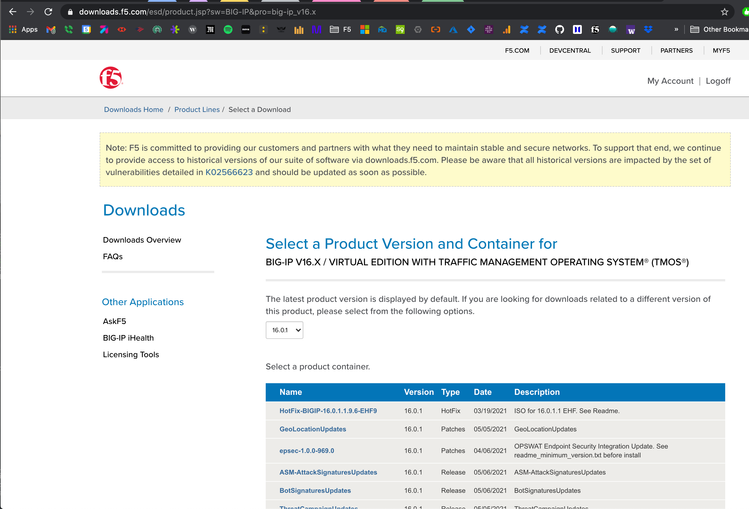The width and height of the screenshot is (749, 509).
Task: Click the browser address bar URL
Action: [200, 12]
